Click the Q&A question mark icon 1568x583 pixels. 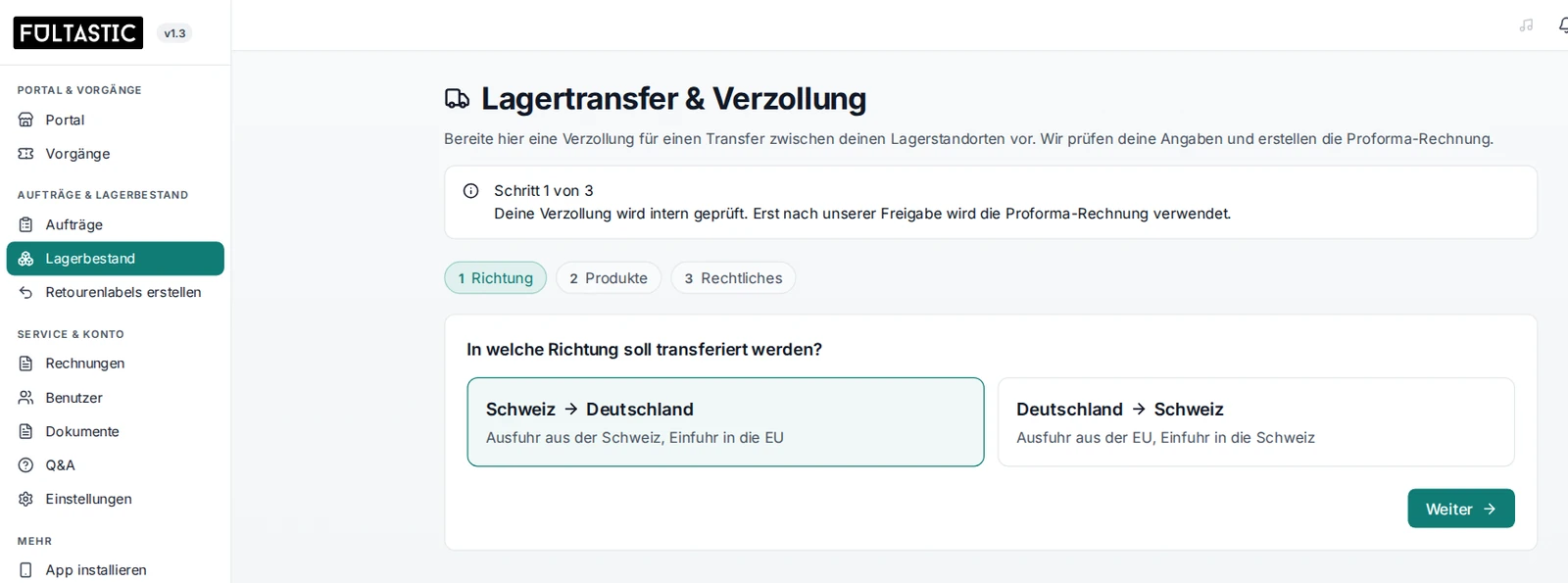26,465
